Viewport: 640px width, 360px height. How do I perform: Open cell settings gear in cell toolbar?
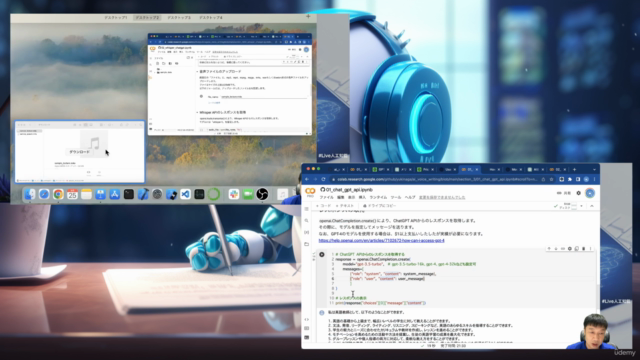pos(570,249)
